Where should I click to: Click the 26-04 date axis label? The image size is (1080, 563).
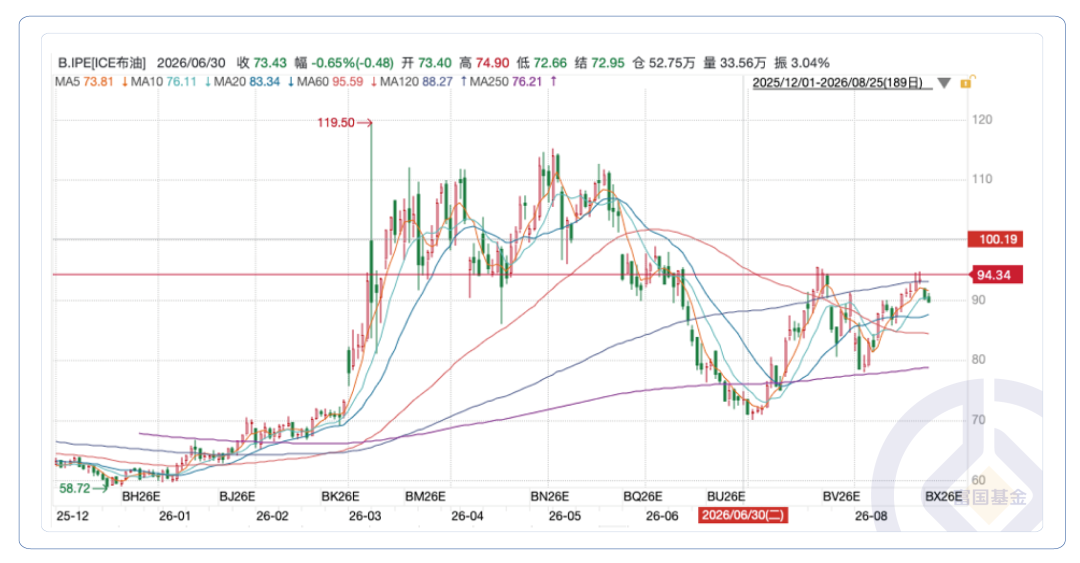(x=467, y=515)
